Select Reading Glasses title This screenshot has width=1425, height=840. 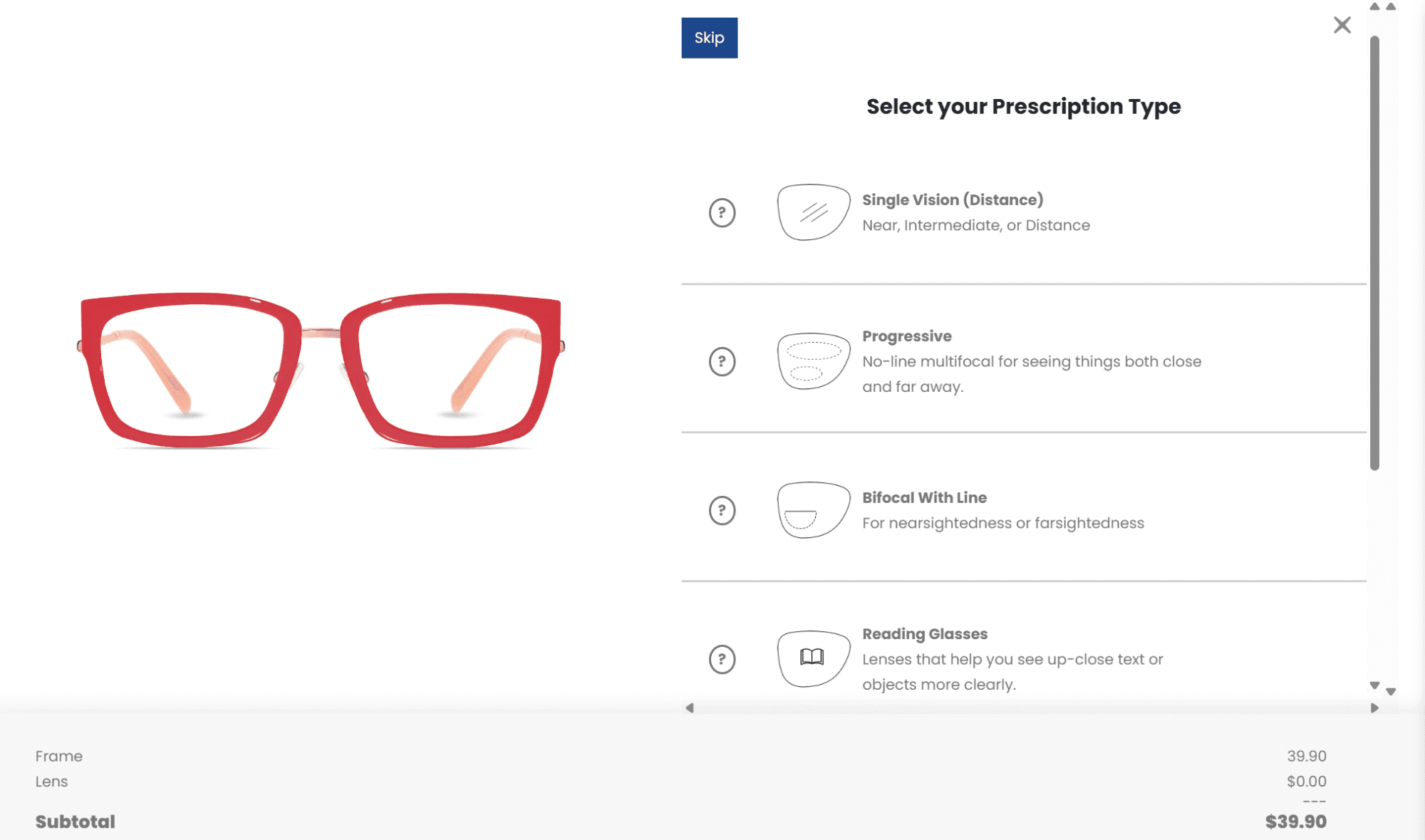point(924,634)
